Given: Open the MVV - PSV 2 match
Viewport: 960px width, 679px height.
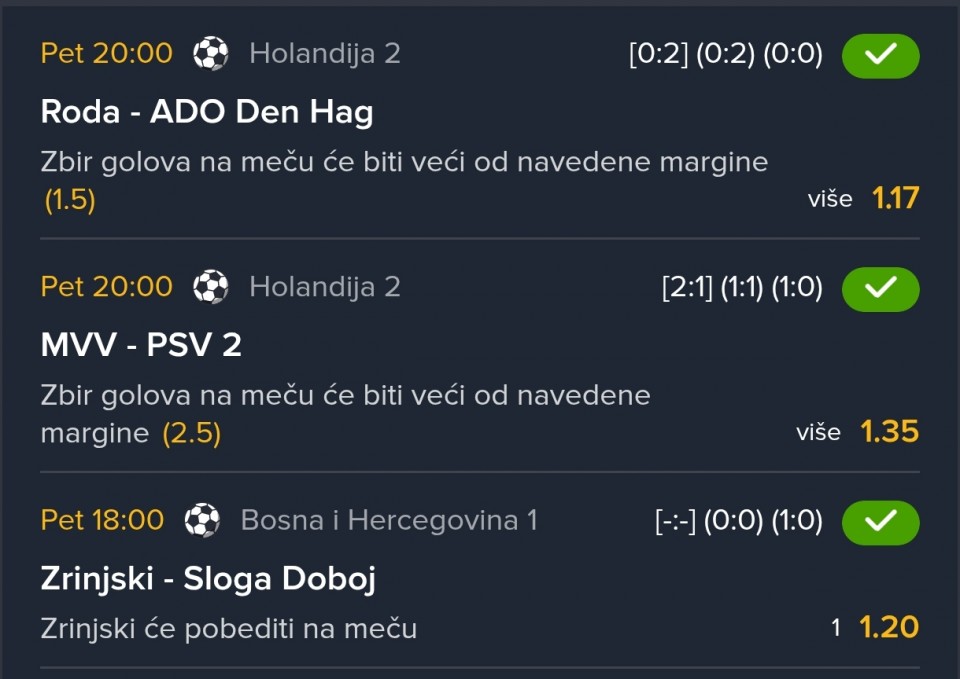Looking at the screenshot, I should coord(141,345).
